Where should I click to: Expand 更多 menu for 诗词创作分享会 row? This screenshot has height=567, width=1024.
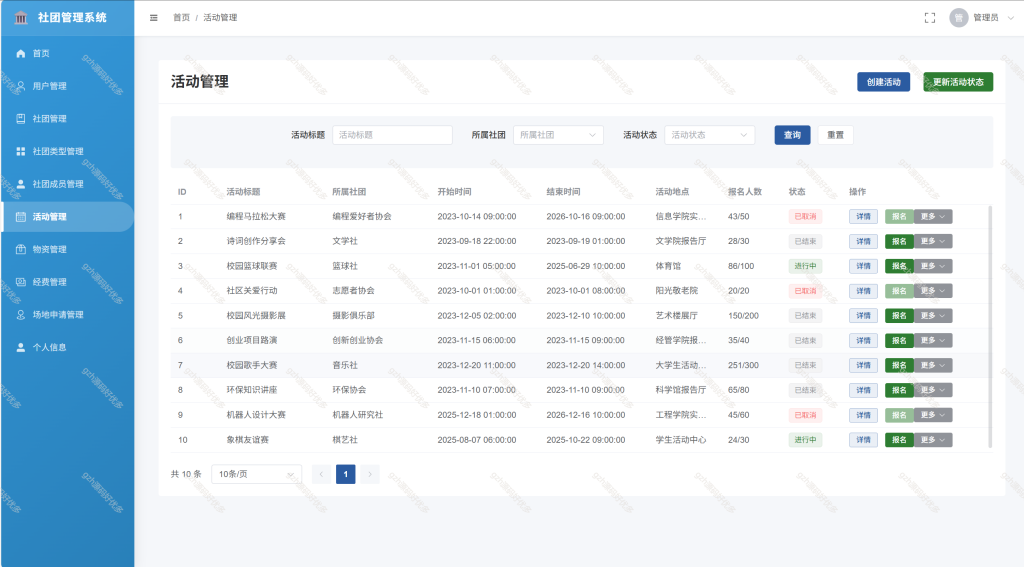pos(933,242)
